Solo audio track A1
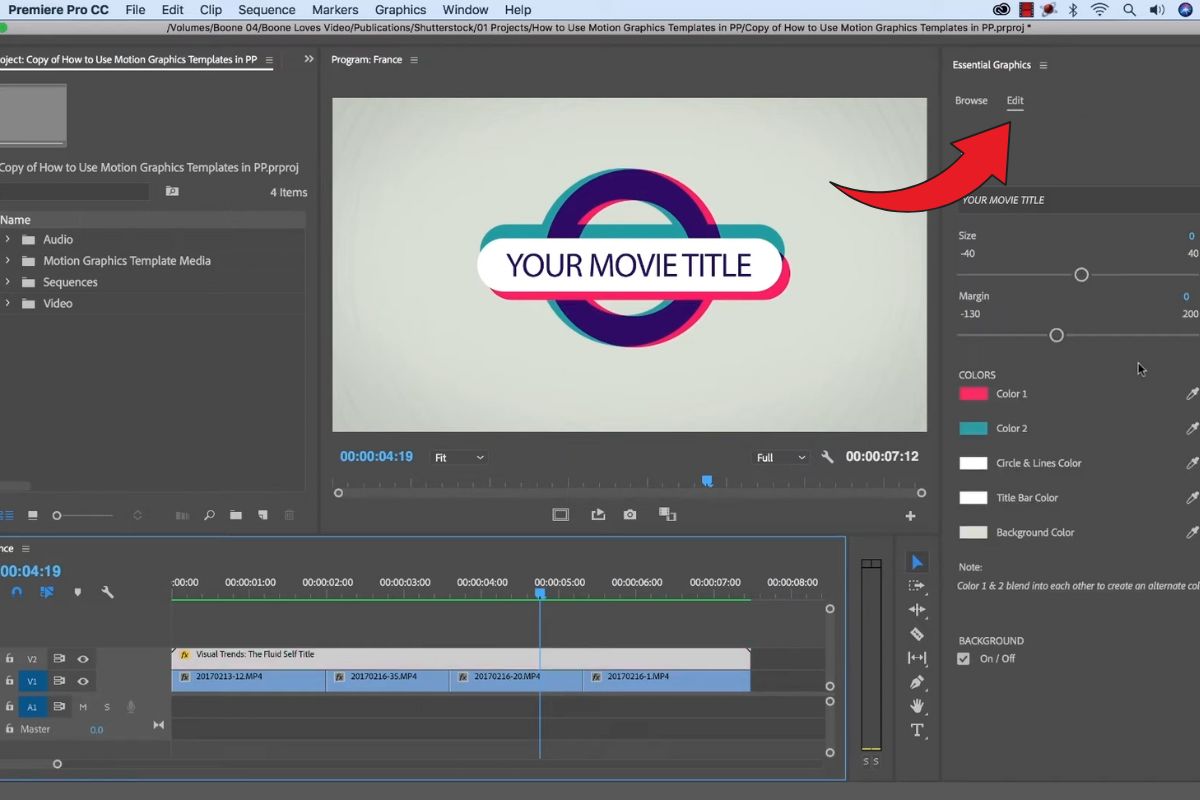This screenshot has width=1200, height=800. (107, 707)
